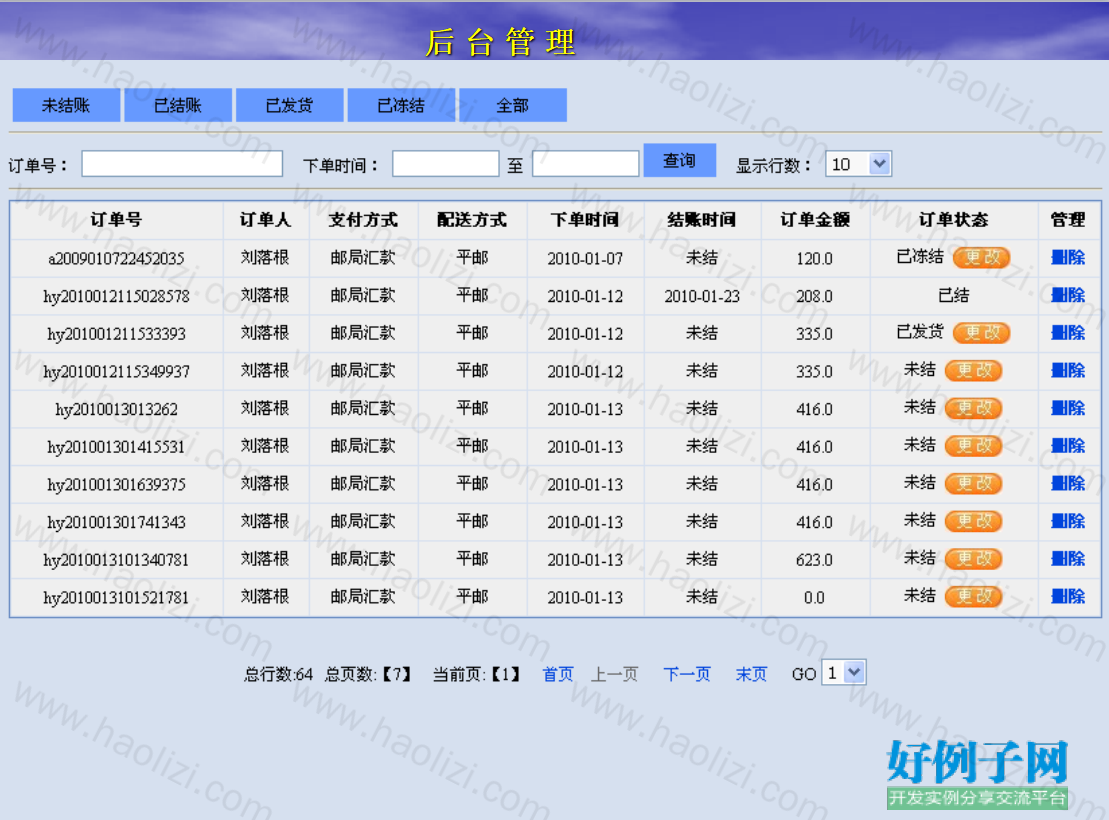
Task: Switch to the 已结账 tab
Action: tap(178, 105)
